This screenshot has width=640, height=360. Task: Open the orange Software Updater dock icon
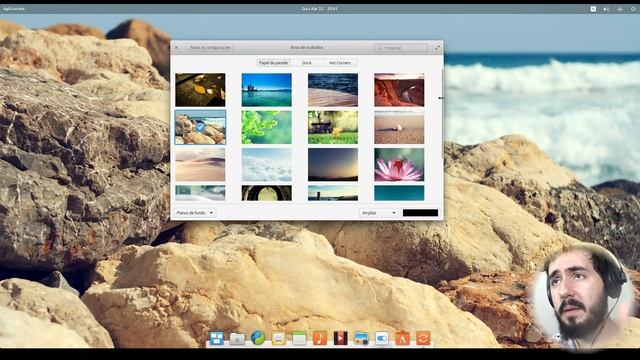pyautogui.click(x=423, y=338)
